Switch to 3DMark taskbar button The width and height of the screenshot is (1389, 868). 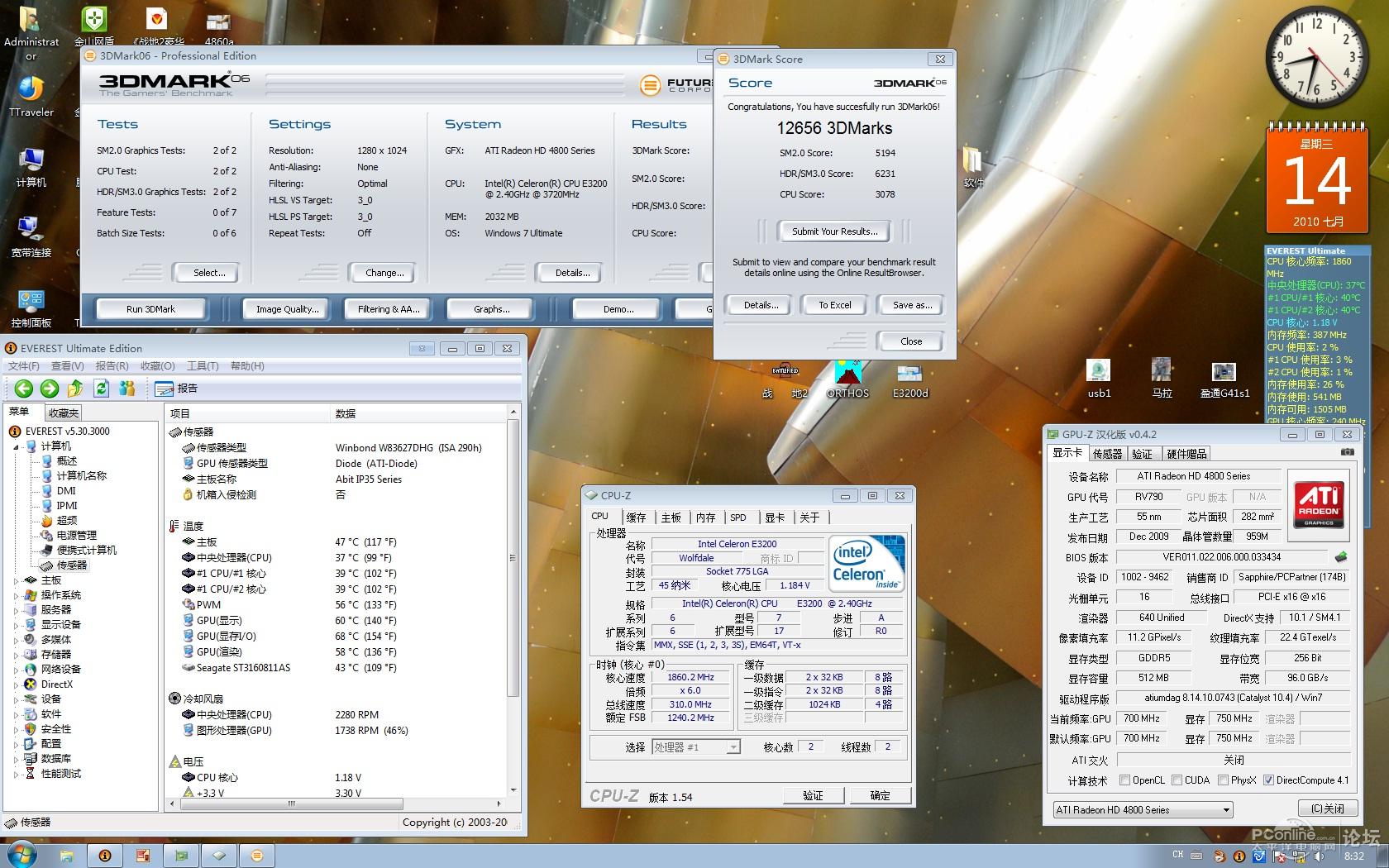click(257, 856)
